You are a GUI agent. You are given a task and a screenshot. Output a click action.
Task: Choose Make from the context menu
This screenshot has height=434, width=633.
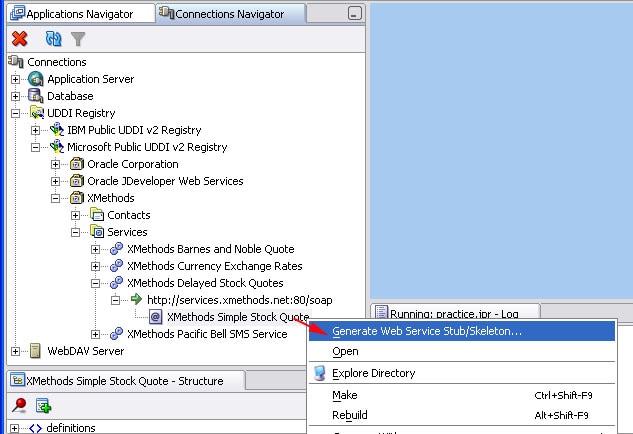coord(462,395)
